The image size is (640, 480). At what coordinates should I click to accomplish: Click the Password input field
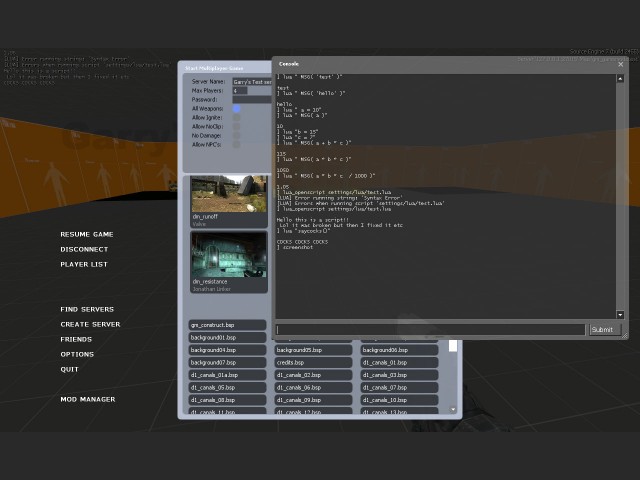(252, 100)
